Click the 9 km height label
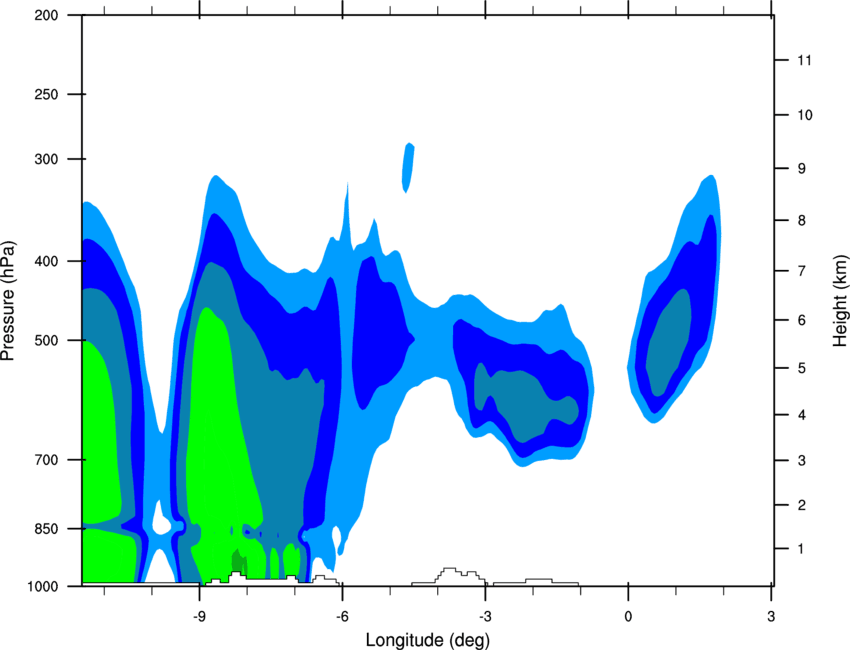This screenshot has height=650, width=850. [x=802, y=169]
